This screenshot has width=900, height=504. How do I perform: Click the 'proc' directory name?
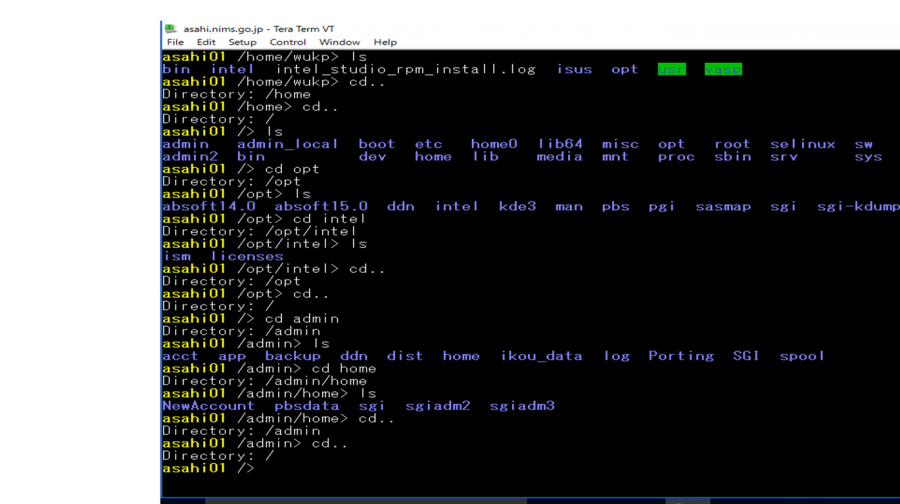[x=676, y=157]
